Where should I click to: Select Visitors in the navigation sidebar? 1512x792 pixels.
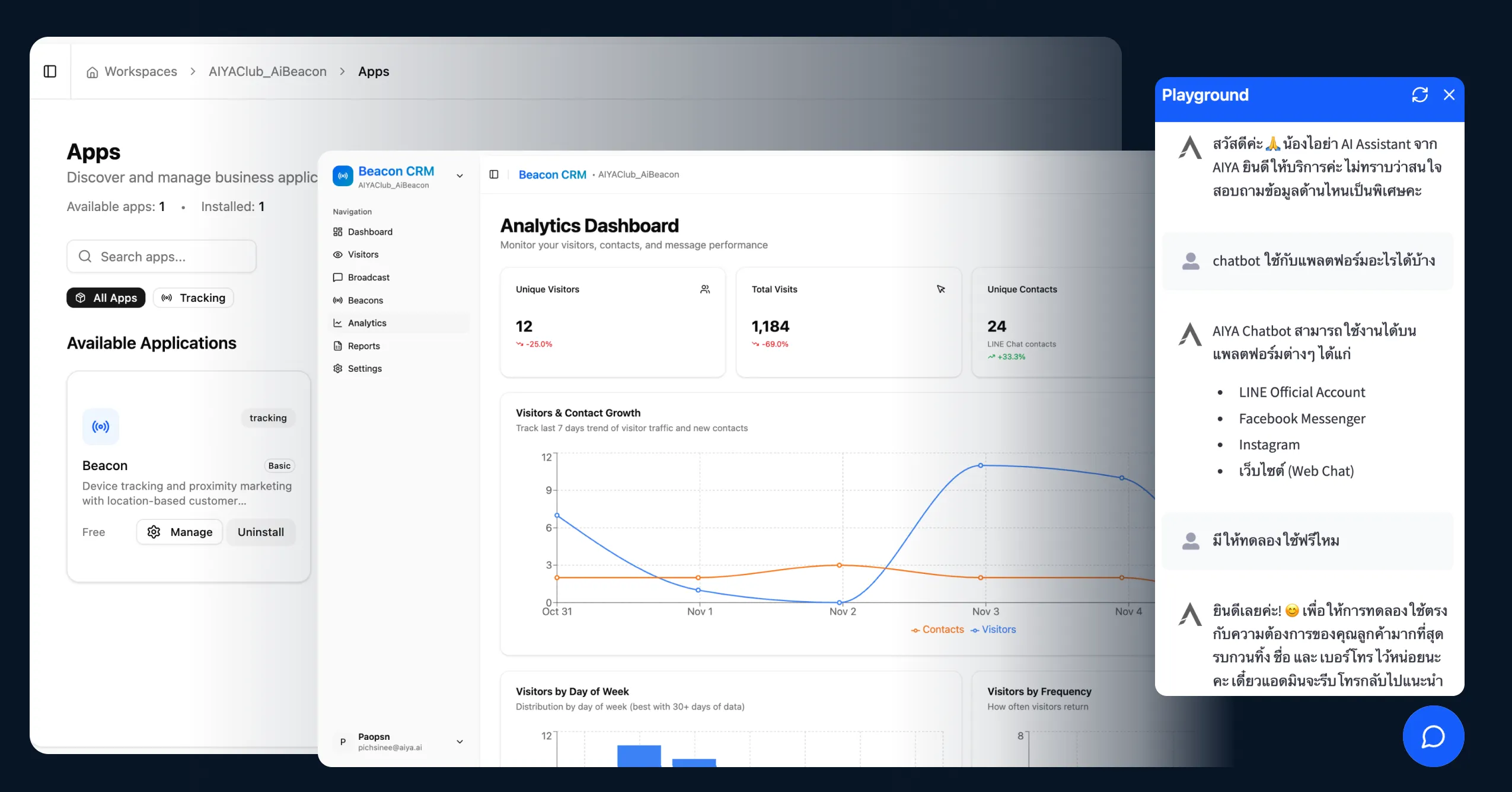tap(363, 254)
